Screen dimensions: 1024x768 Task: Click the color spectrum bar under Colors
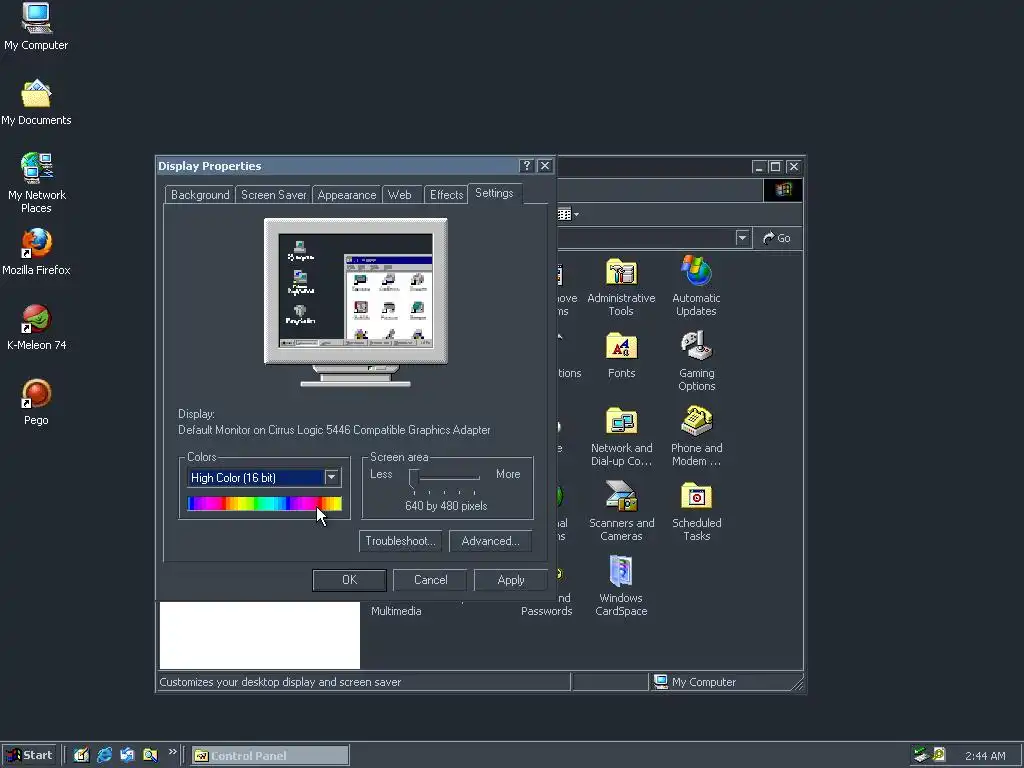[264, 503]
